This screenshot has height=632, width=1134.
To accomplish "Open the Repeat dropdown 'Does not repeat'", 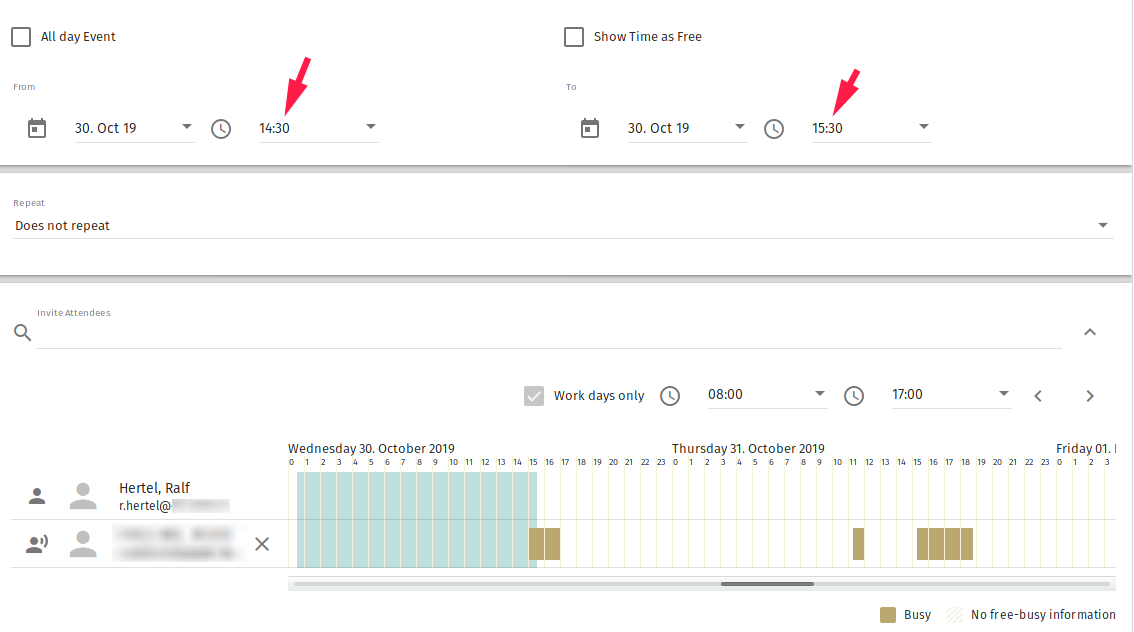I will (x=562, y=226).
